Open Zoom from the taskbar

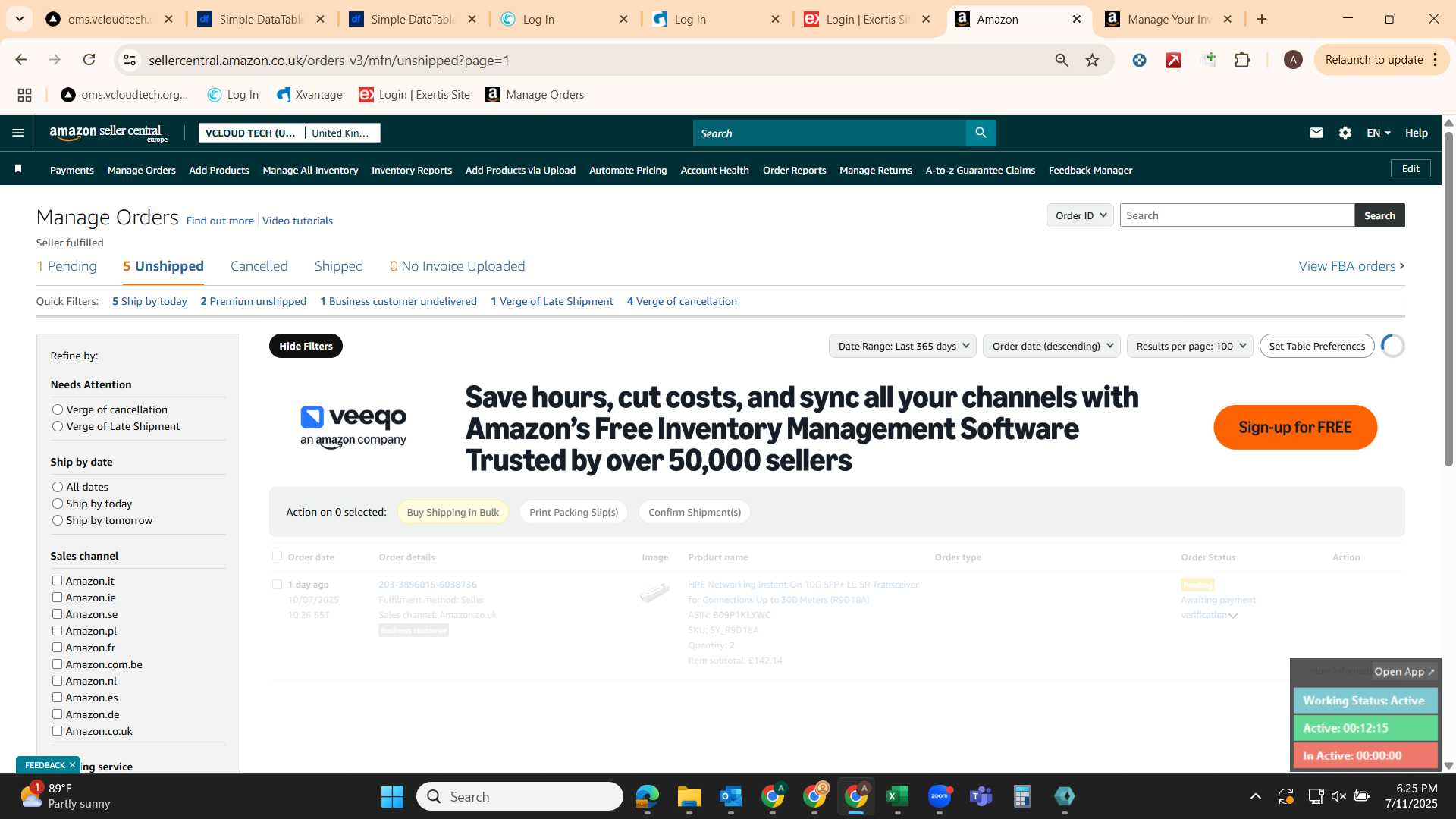click(x=940, y=796)
